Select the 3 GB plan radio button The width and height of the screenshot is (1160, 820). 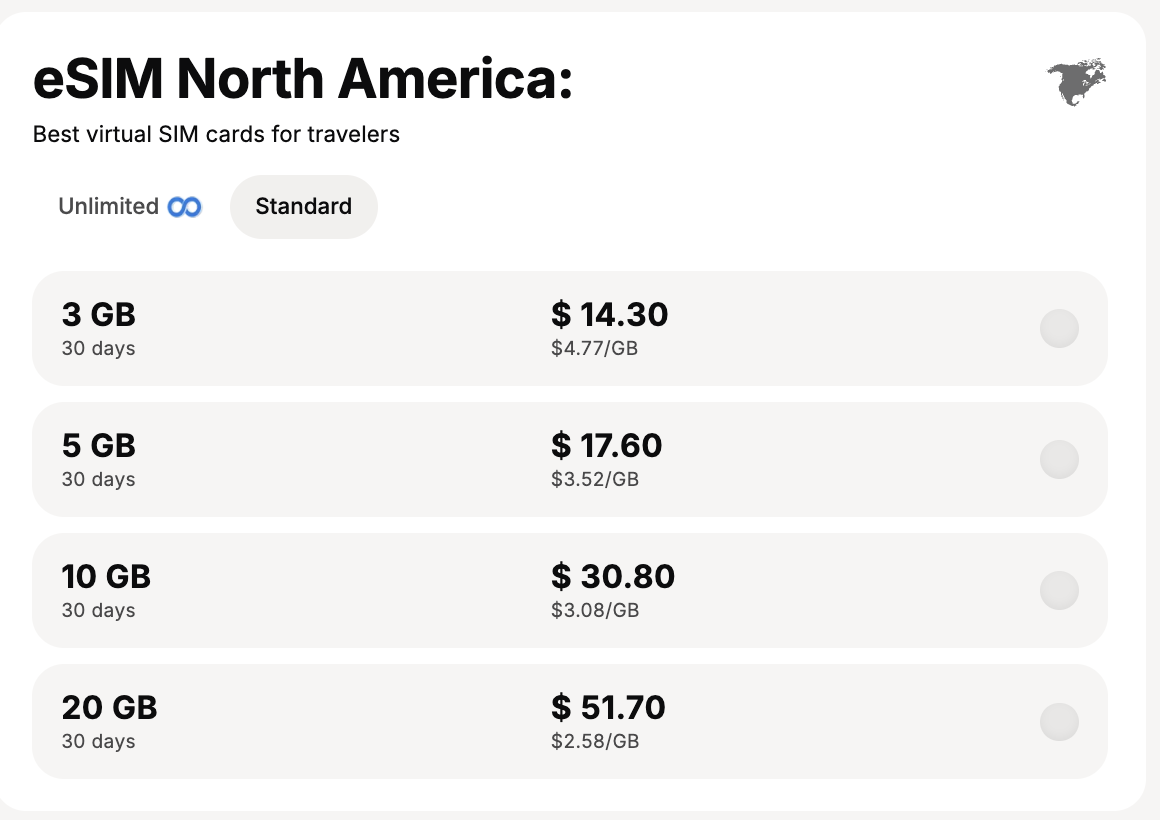click(1059, 328)
